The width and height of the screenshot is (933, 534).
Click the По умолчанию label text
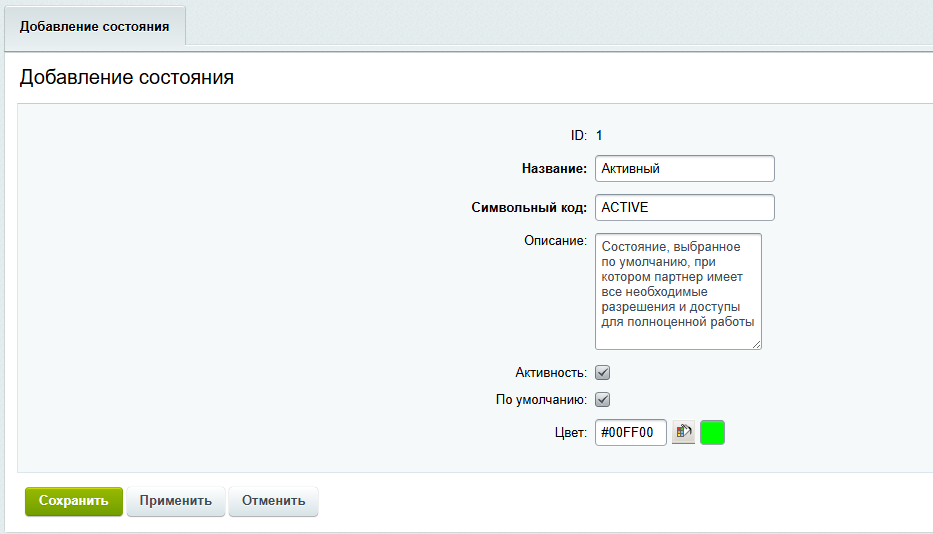[x=541, y=400]
